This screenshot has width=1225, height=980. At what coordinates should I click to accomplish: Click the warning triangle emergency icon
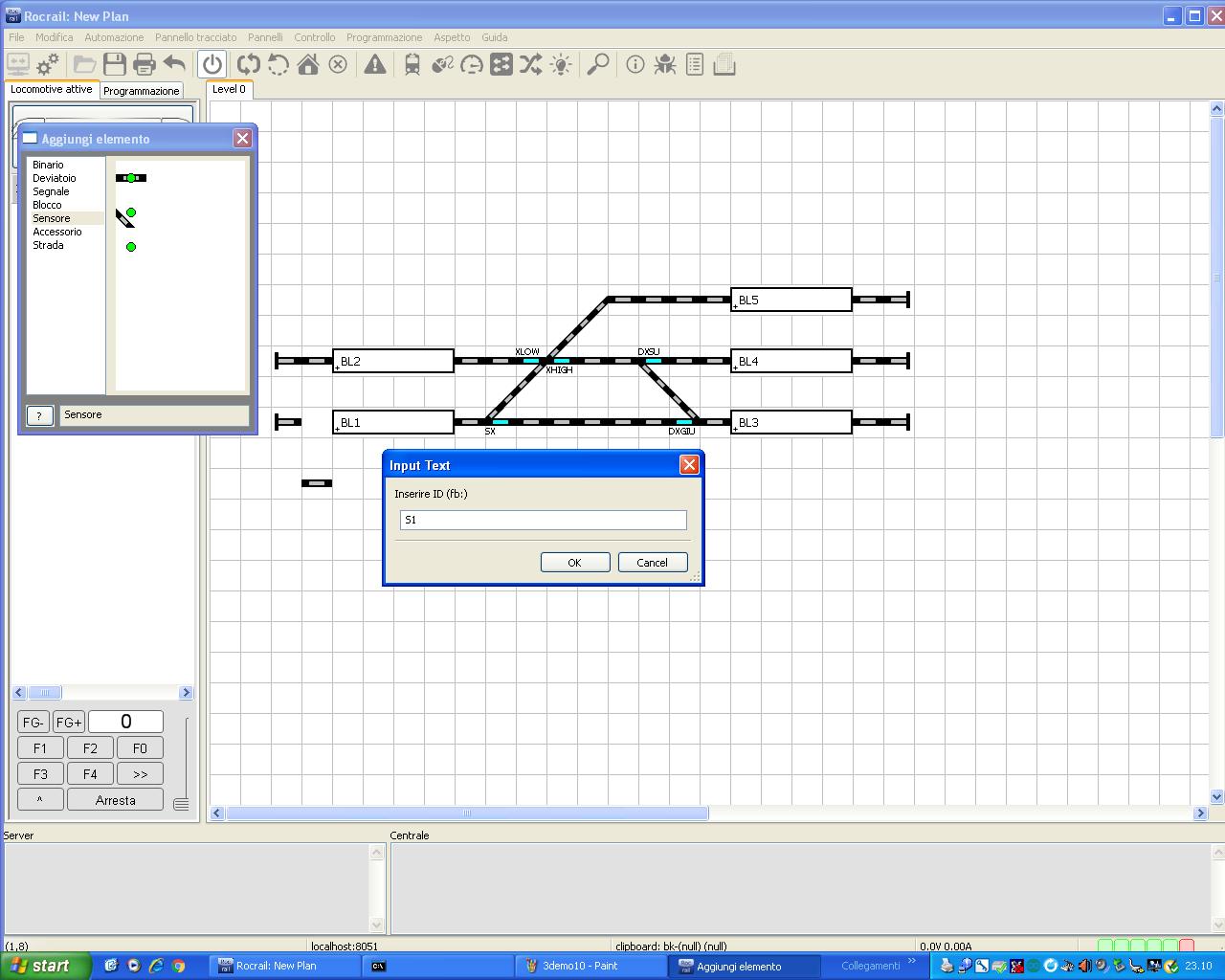pyautogui.click(x=375, y=64)
